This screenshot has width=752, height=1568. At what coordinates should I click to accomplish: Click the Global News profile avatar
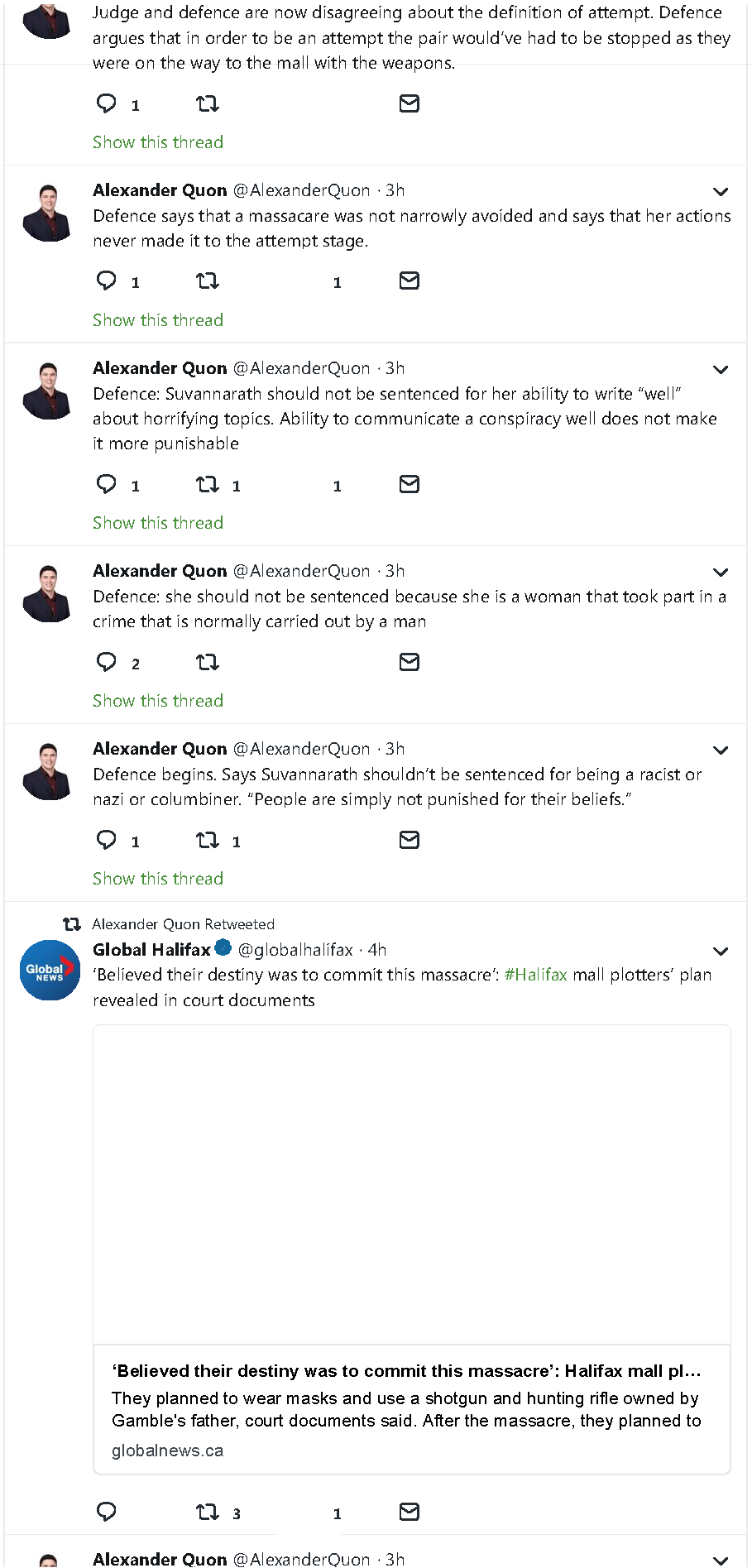click(50, 970)
